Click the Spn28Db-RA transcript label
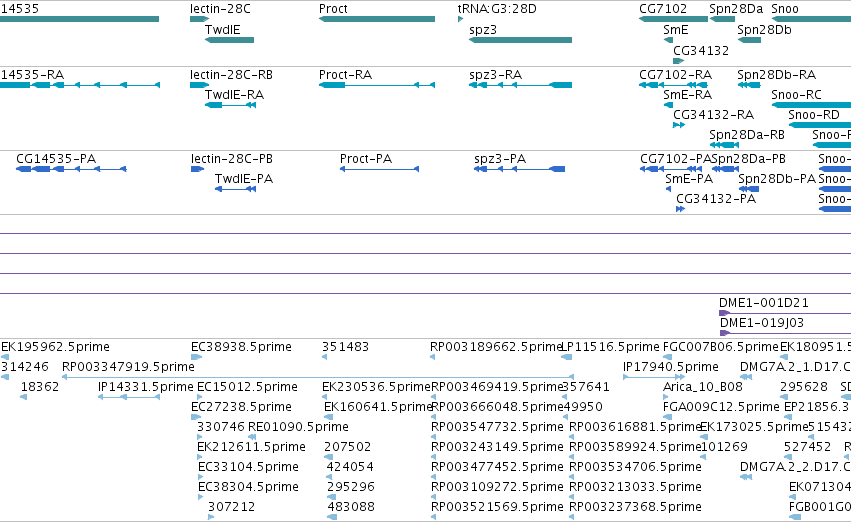Screen dimensions: 851x522 tap(776, 74)
